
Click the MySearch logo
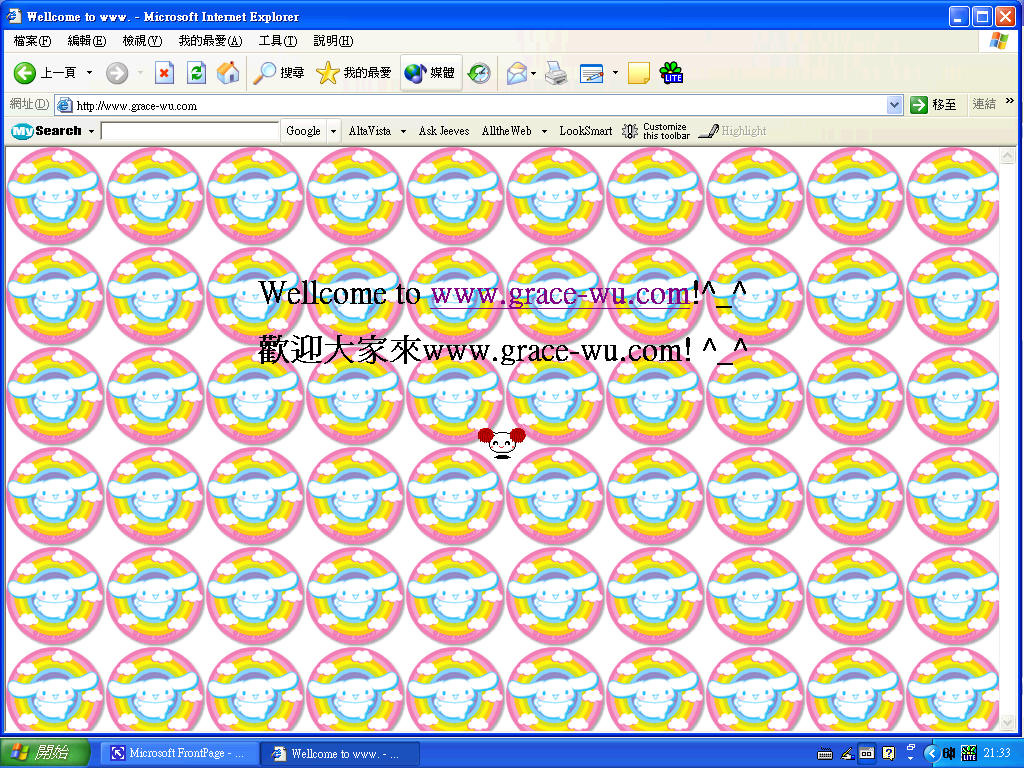pyautogui.click(x=46, y=131)
